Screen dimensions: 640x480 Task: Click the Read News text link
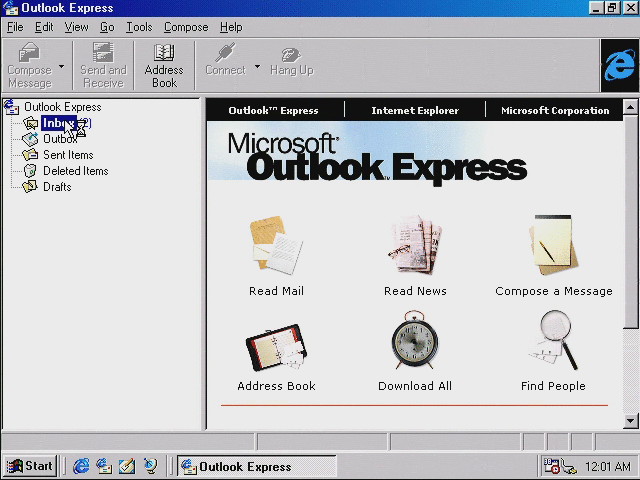pyautogui.click(x=415, y=291)
